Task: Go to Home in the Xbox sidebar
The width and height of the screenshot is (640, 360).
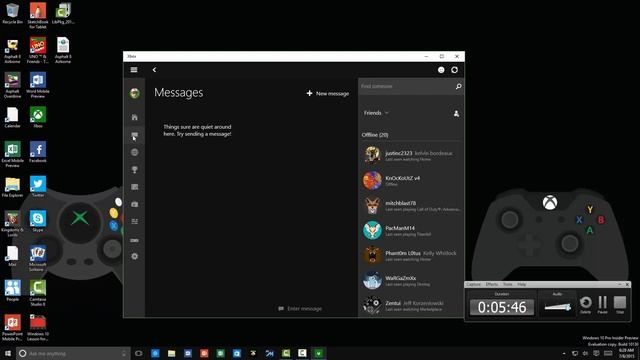Action: 135,118
